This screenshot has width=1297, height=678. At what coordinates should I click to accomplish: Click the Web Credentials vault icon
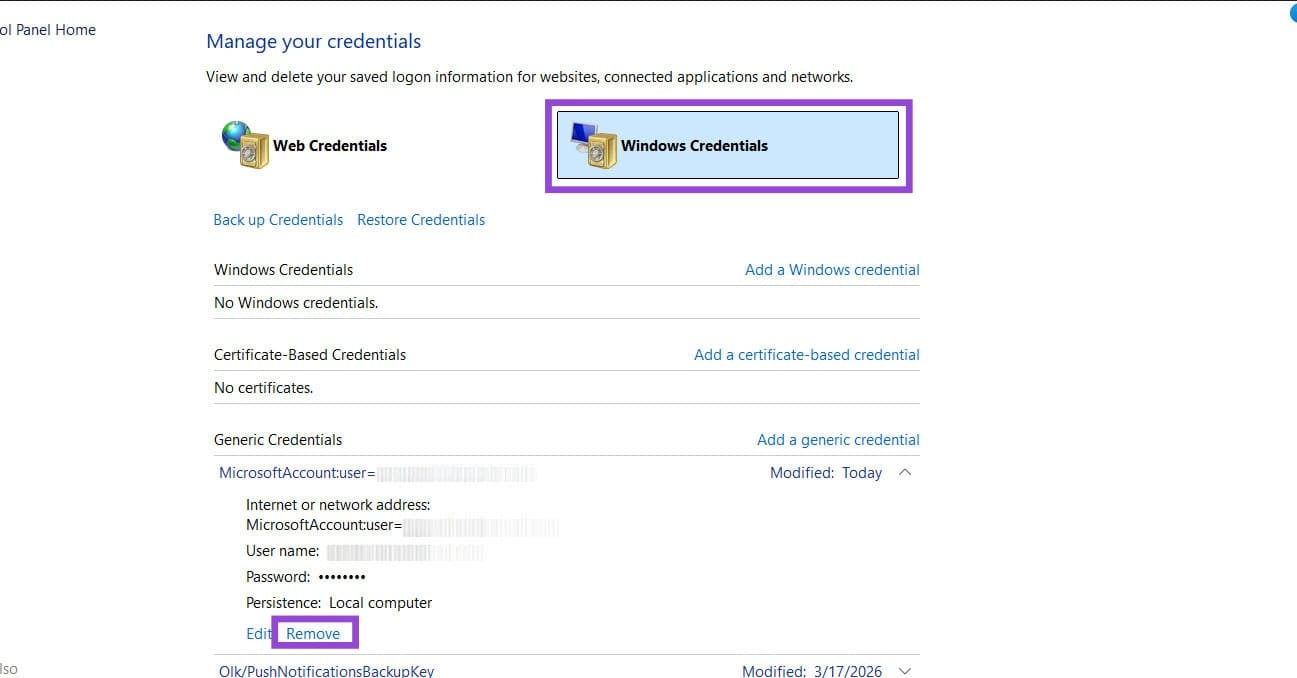point(246,144)
